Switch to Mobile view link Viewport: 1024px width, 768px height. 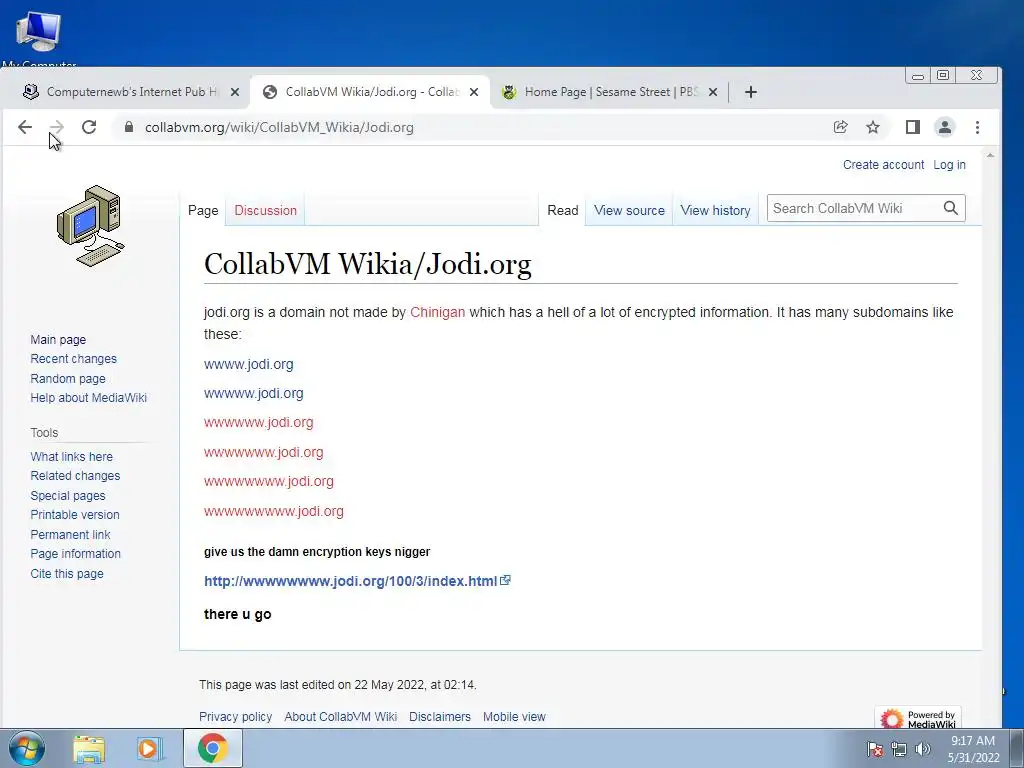(514, 716)
